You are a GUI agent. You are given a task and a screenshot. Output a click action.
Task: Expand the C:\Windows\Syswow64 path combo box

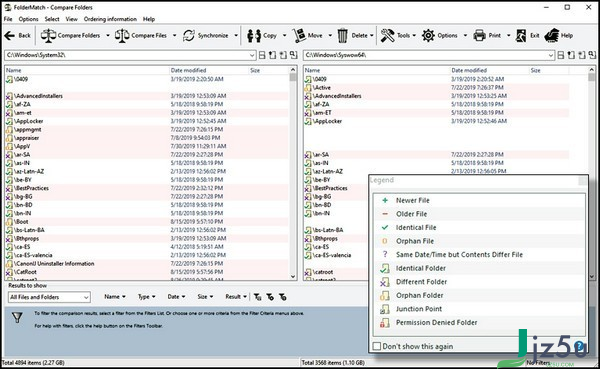[550, 55]
